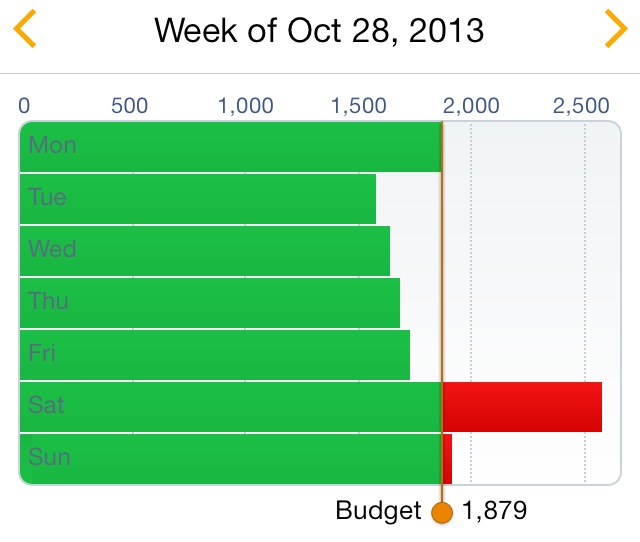Select the Thursday bar
The height and width of the screenshot is (542, 640).
(x=210, y=302)
